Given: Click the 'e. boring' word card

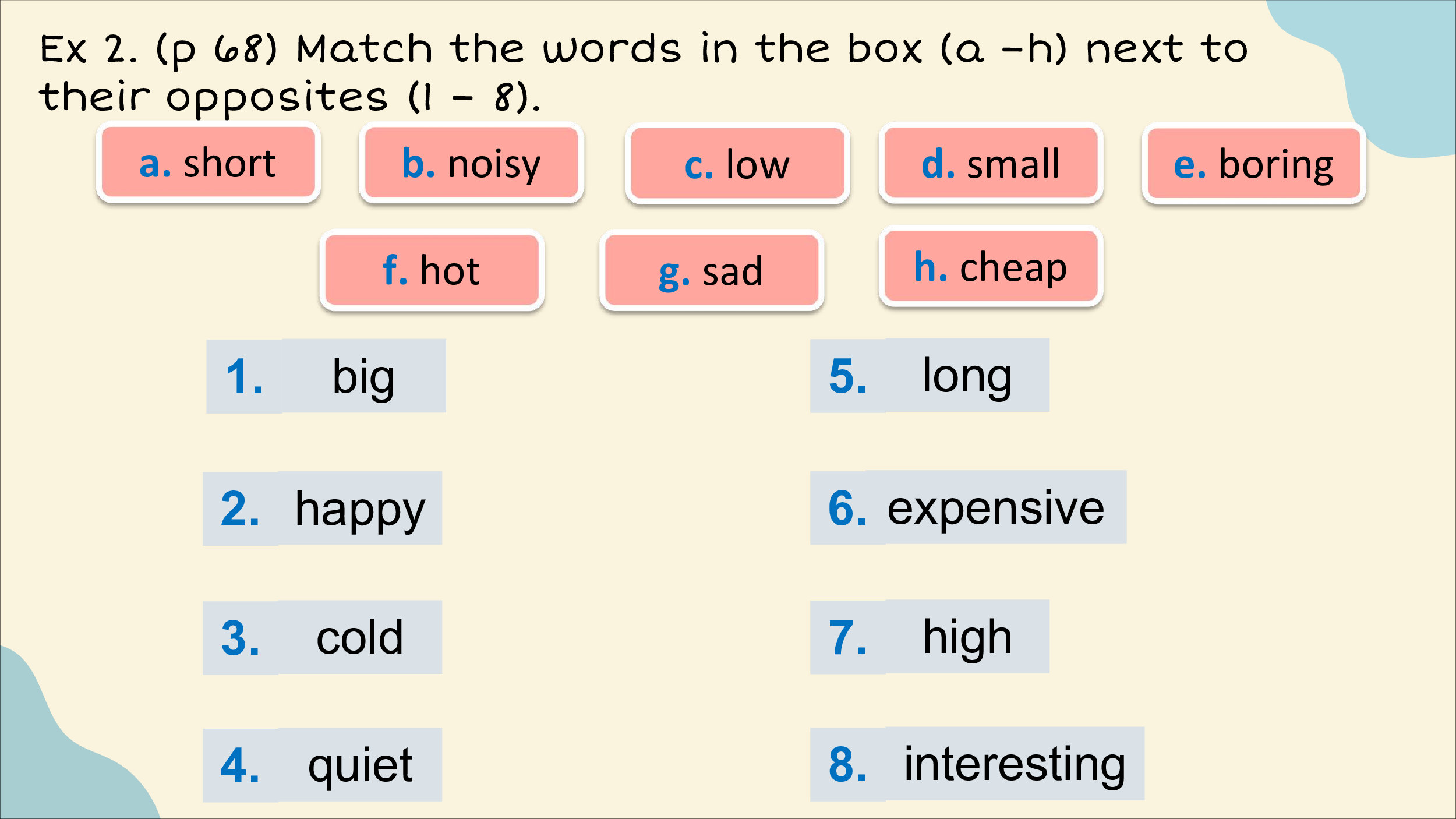Looking at the screenshot, I should [x=1253, y=164].
